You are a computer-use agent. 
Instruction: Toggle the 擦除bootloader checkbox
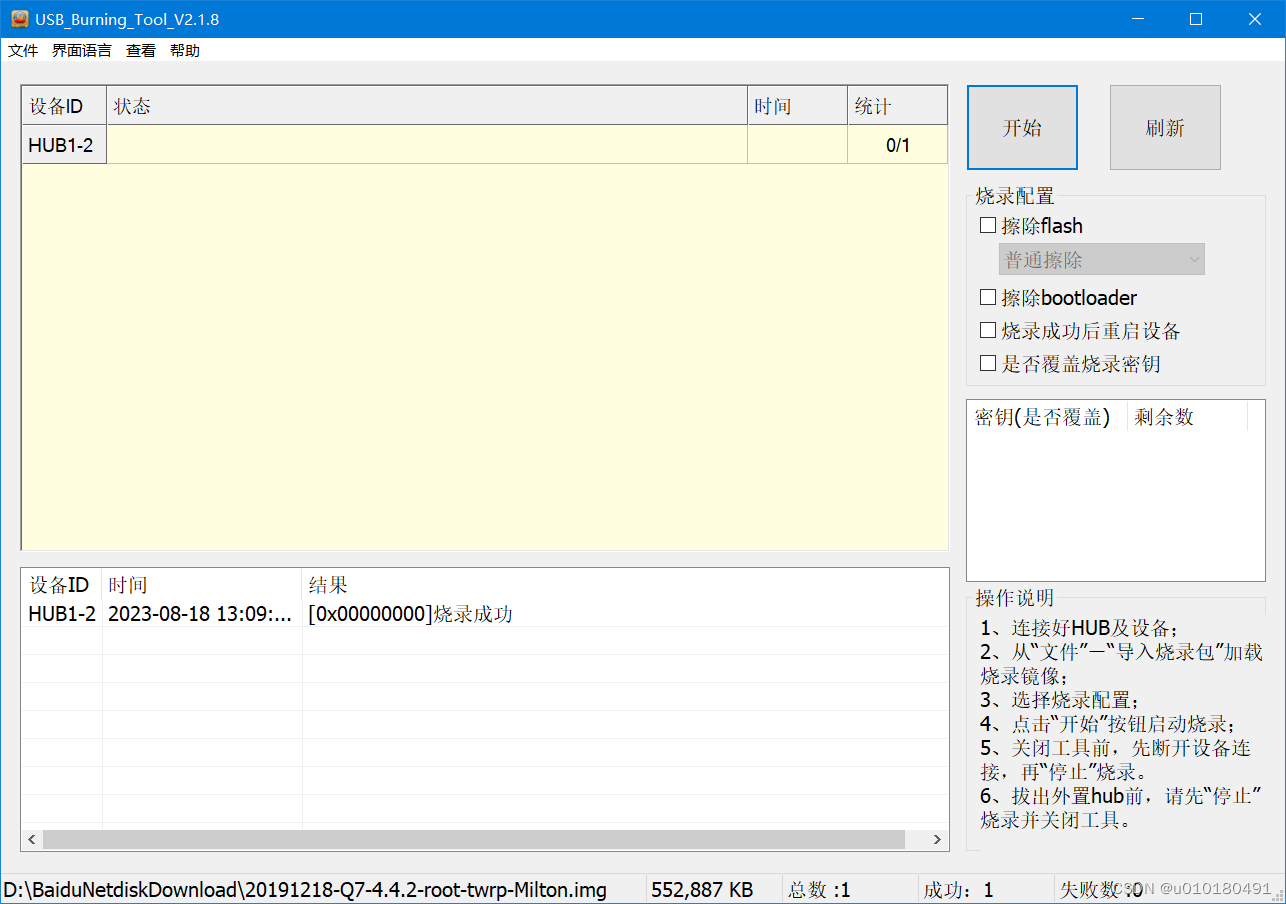coord(988,298)
